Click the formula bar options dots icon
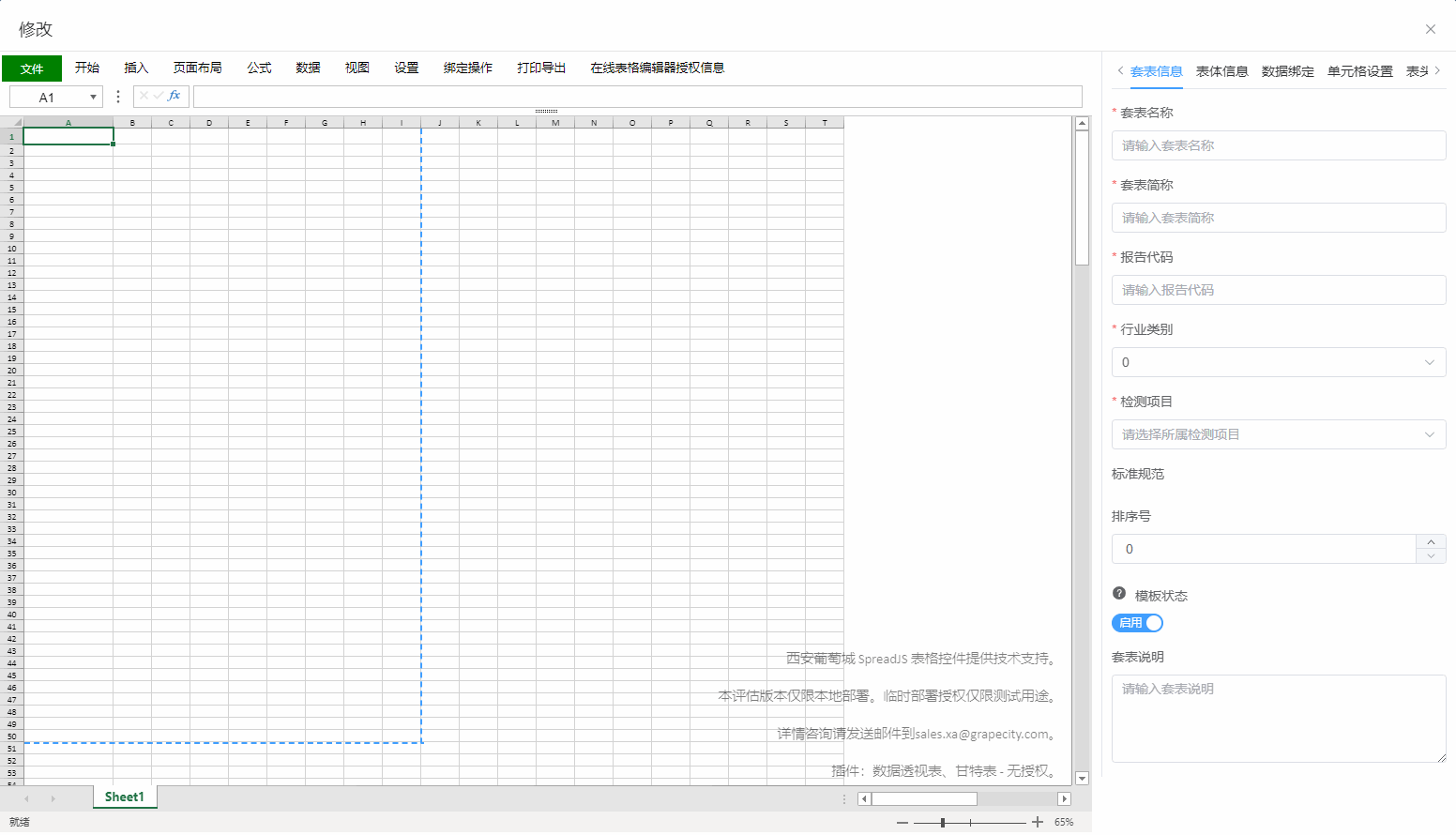The image size is (1456, 835). [118, 97]
